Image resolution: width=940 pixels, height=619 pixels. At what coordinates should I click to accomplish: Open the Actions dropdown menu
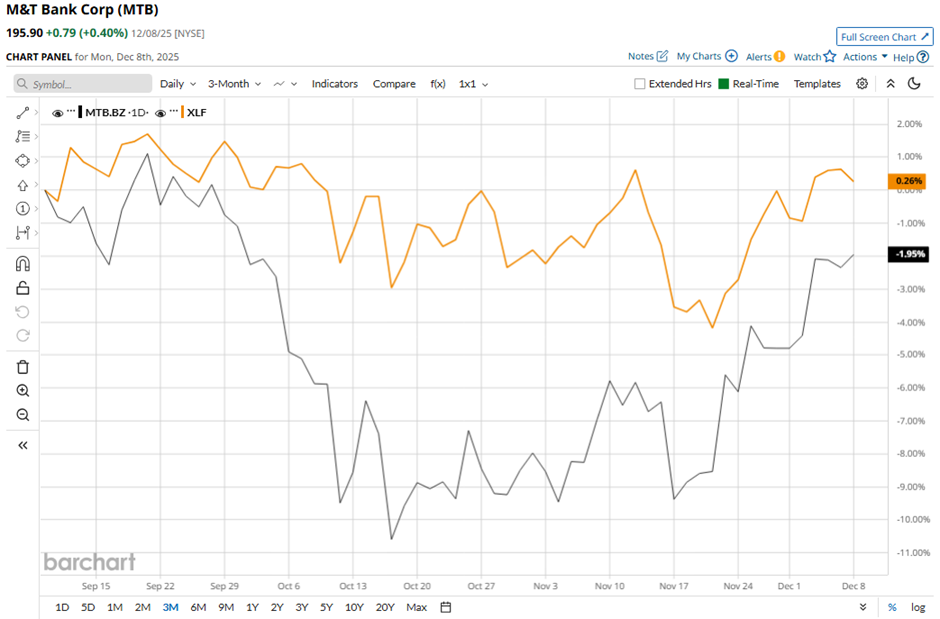point(865,56)
